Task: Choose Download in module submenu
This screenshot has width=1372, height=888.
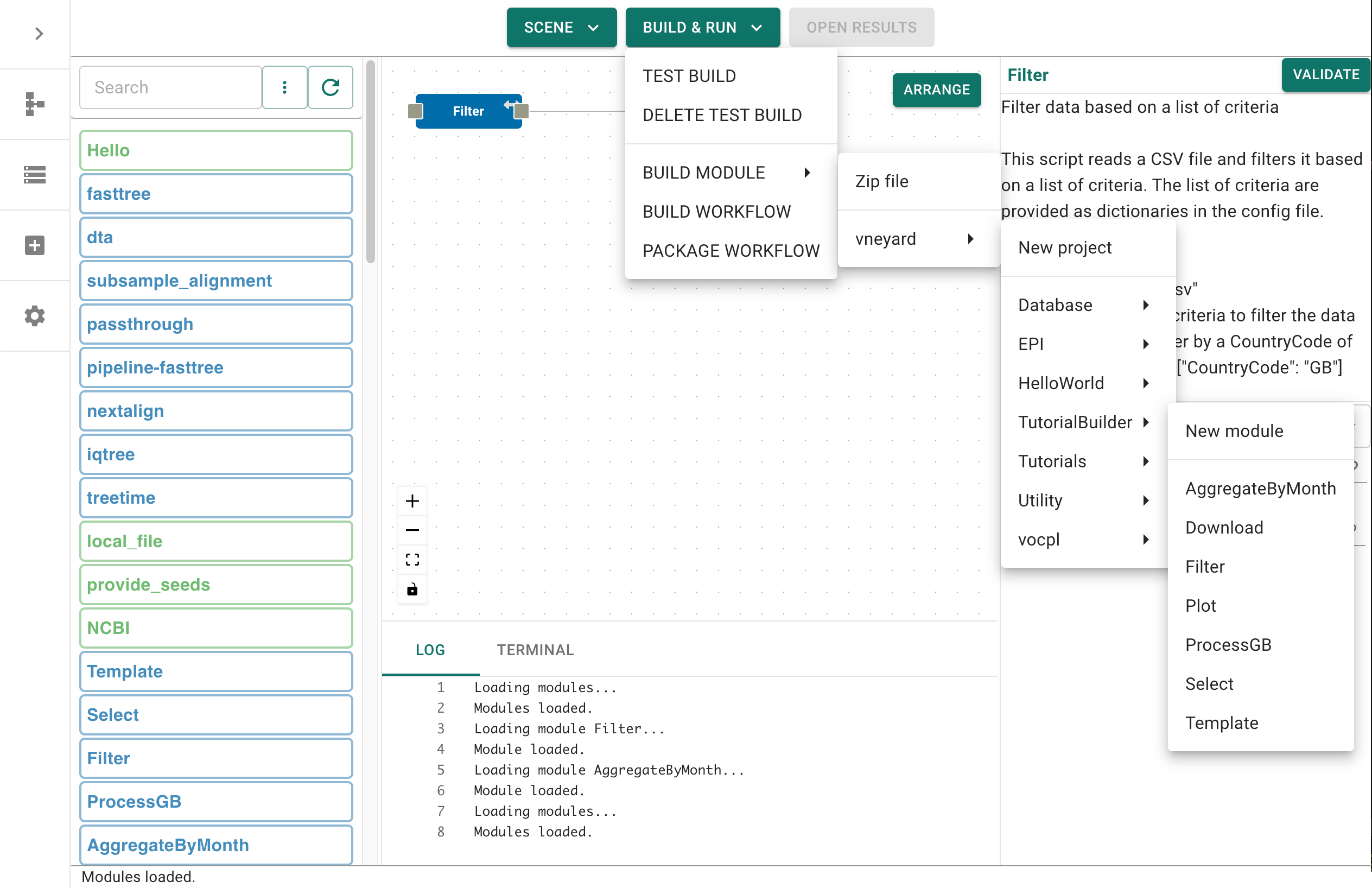Action: point(1260,528)
